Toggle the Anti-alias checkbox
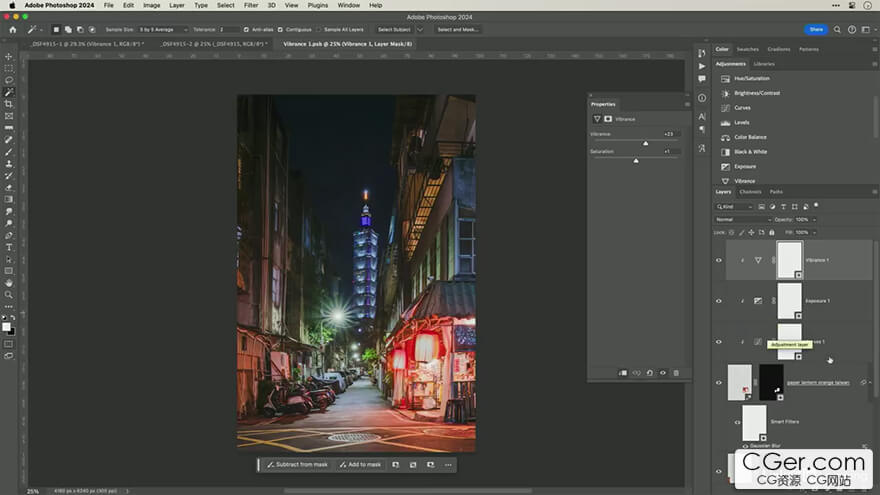Viewport: 880px width, 495px height. pos(247,30)
